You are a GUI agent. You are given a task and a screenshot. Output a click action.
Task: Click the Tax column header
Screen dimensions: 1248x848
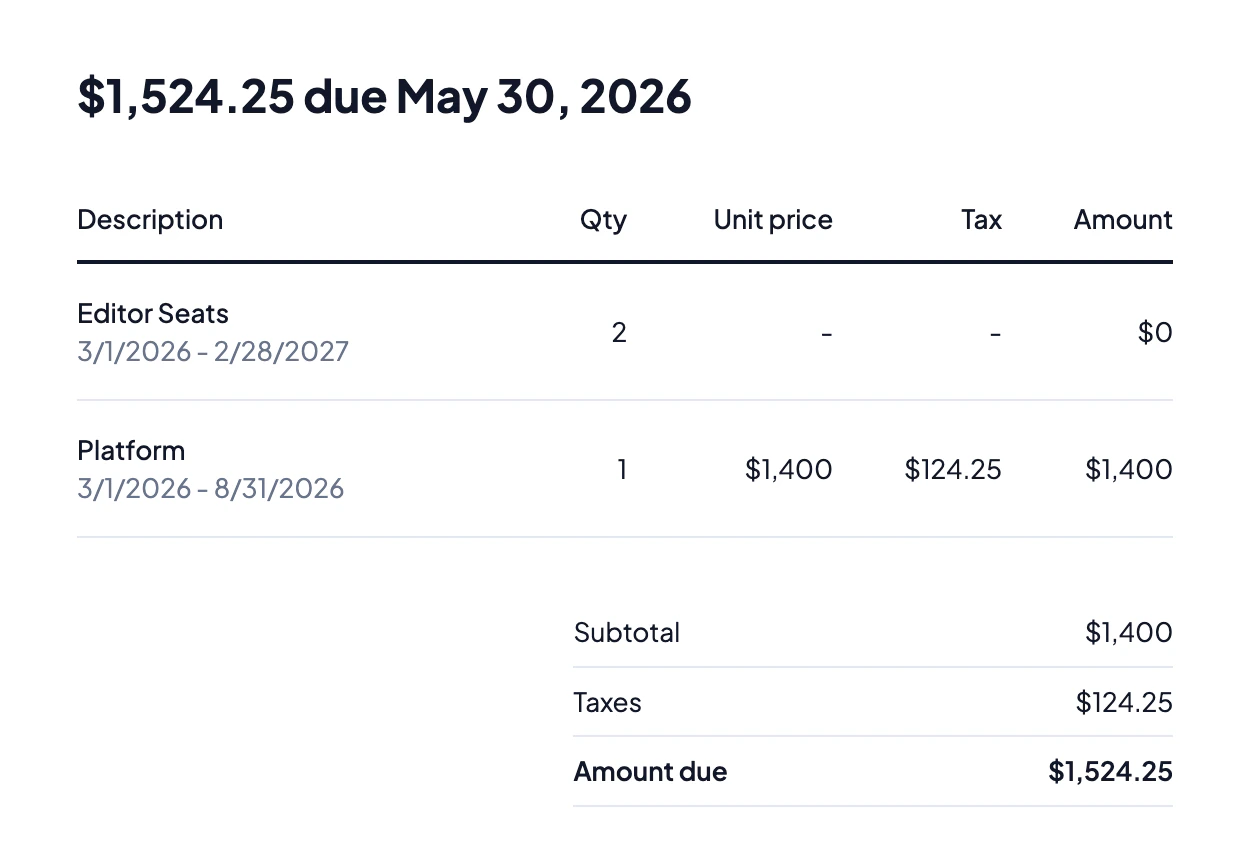(x=981, y=220)
